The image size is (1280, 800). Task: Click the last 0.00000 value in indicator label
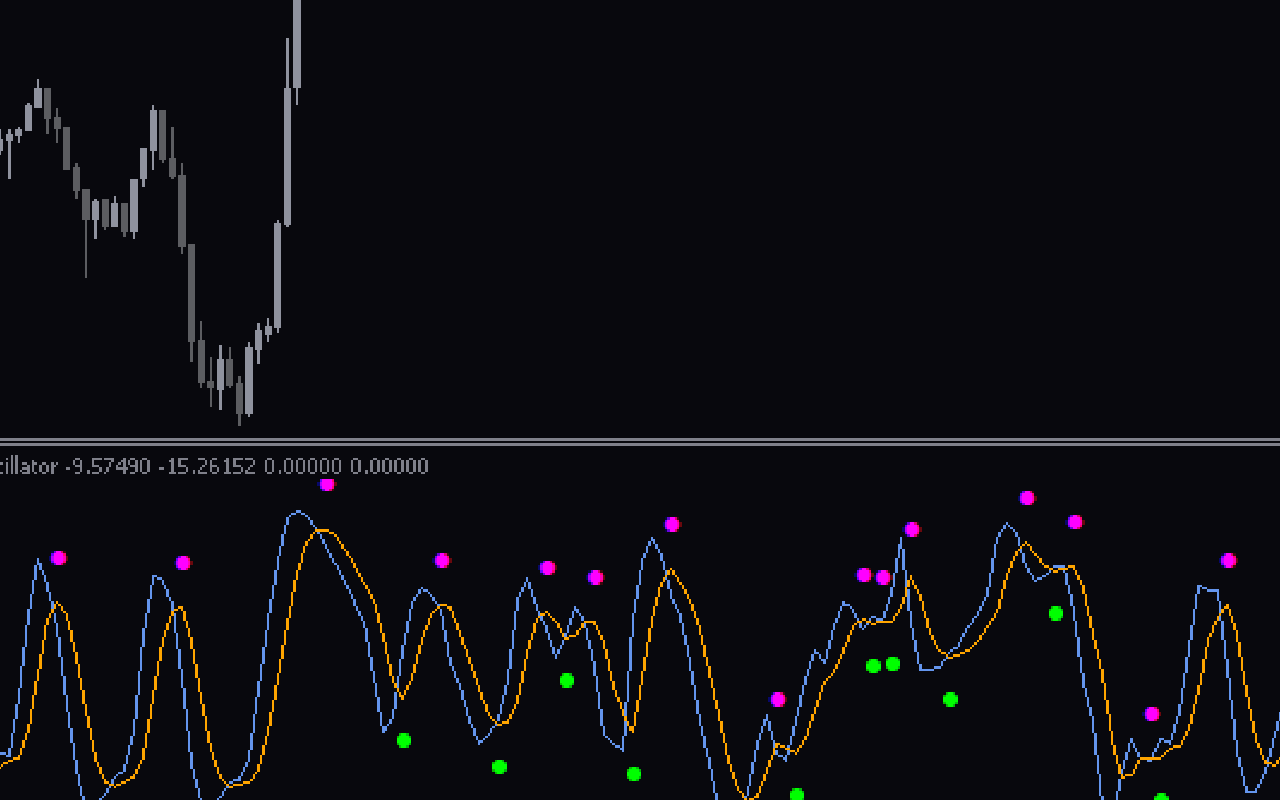click(x=390, y=466)
